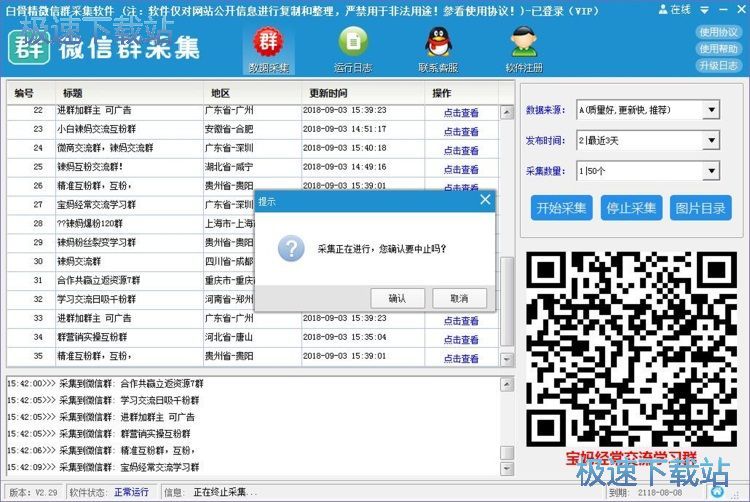Click log entry 15:42:09 宝妈经常交流学习群

tap(103, 467)
